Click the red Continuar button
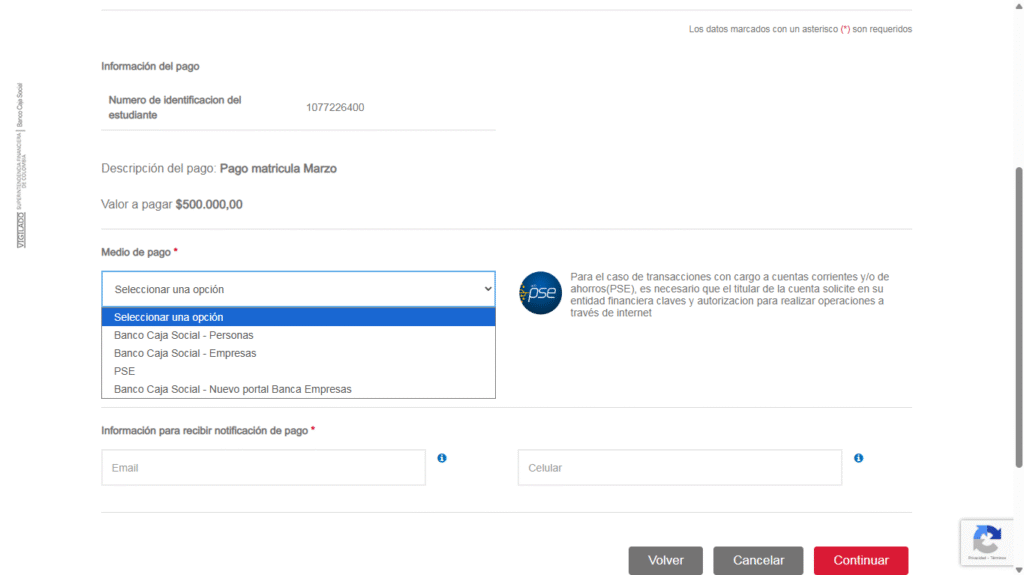 point(860,560)
